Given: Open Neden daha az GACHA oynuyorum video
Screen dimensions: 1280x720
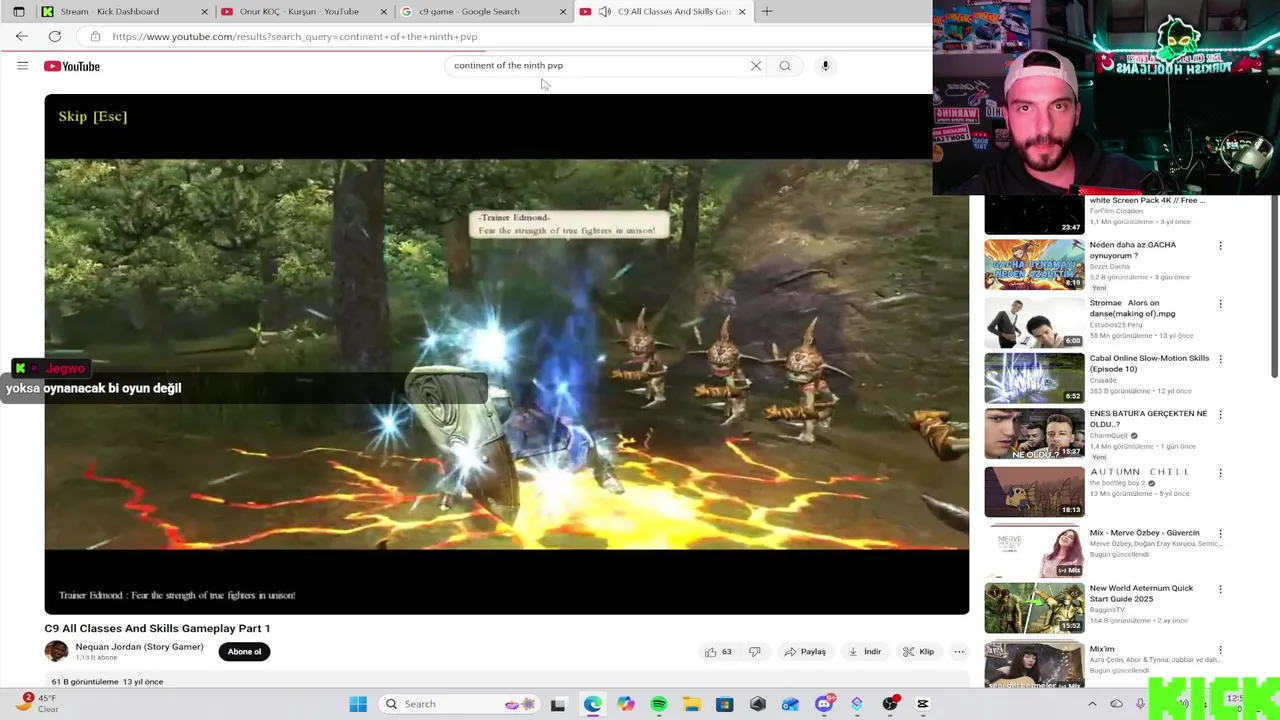Looking at the screenshot, I should pyautogui.click(x=1034, y=265).
